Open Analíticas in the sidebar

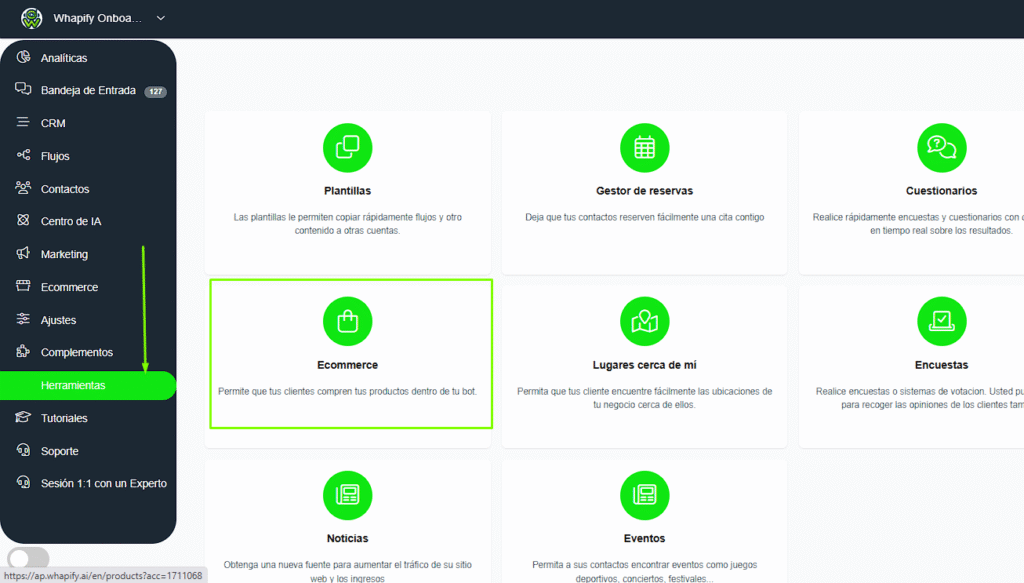point(64,58)
